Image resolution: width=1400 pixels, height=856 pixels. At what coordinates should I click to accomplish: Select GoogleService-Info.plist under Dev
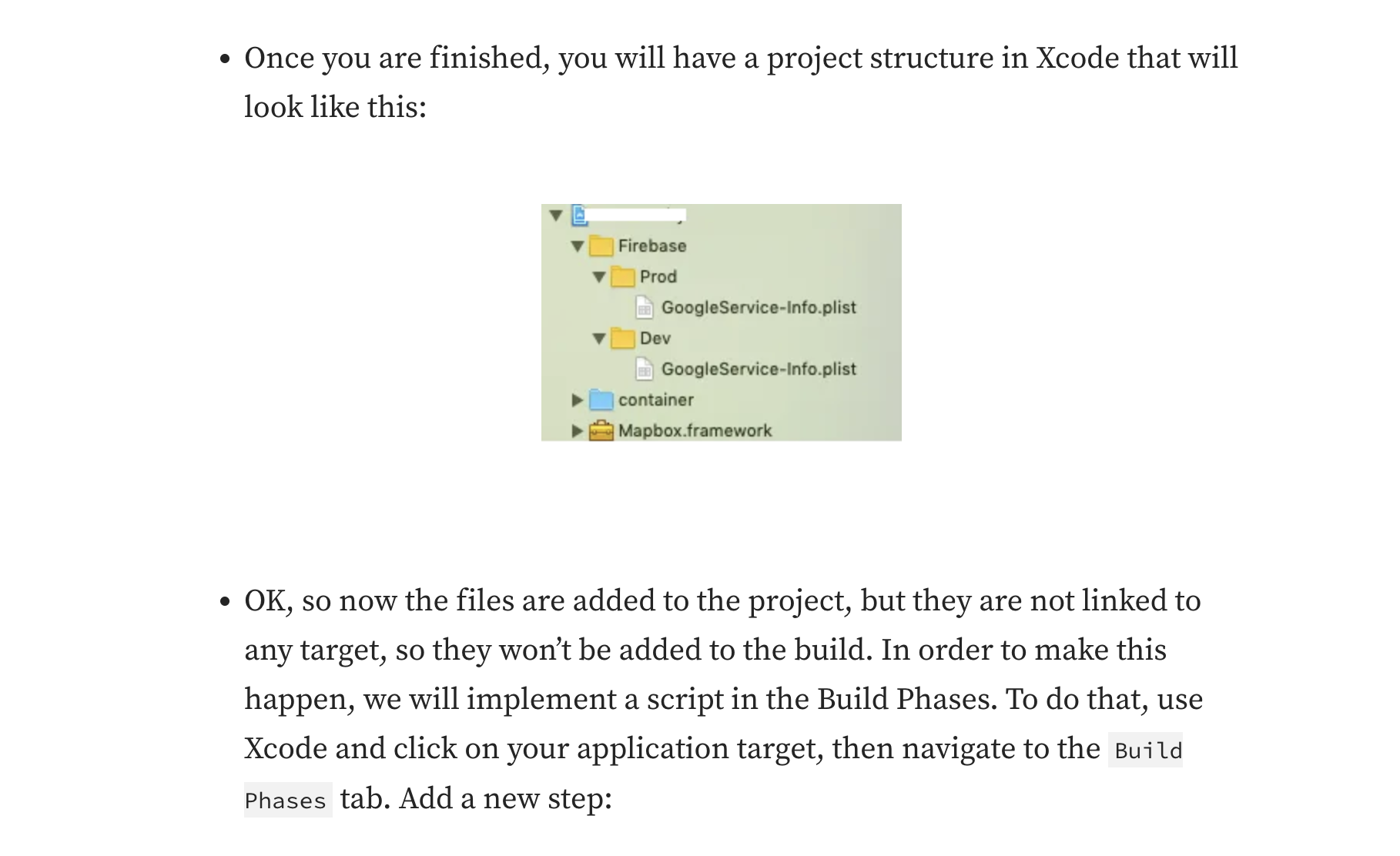click(759, 369)
